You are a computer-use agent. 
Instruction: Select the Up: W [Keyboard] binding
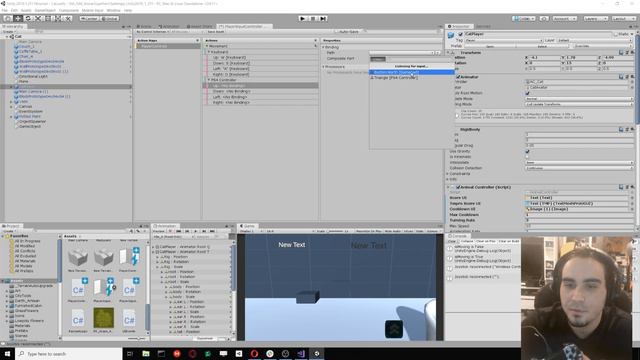(x=261, y=58)
